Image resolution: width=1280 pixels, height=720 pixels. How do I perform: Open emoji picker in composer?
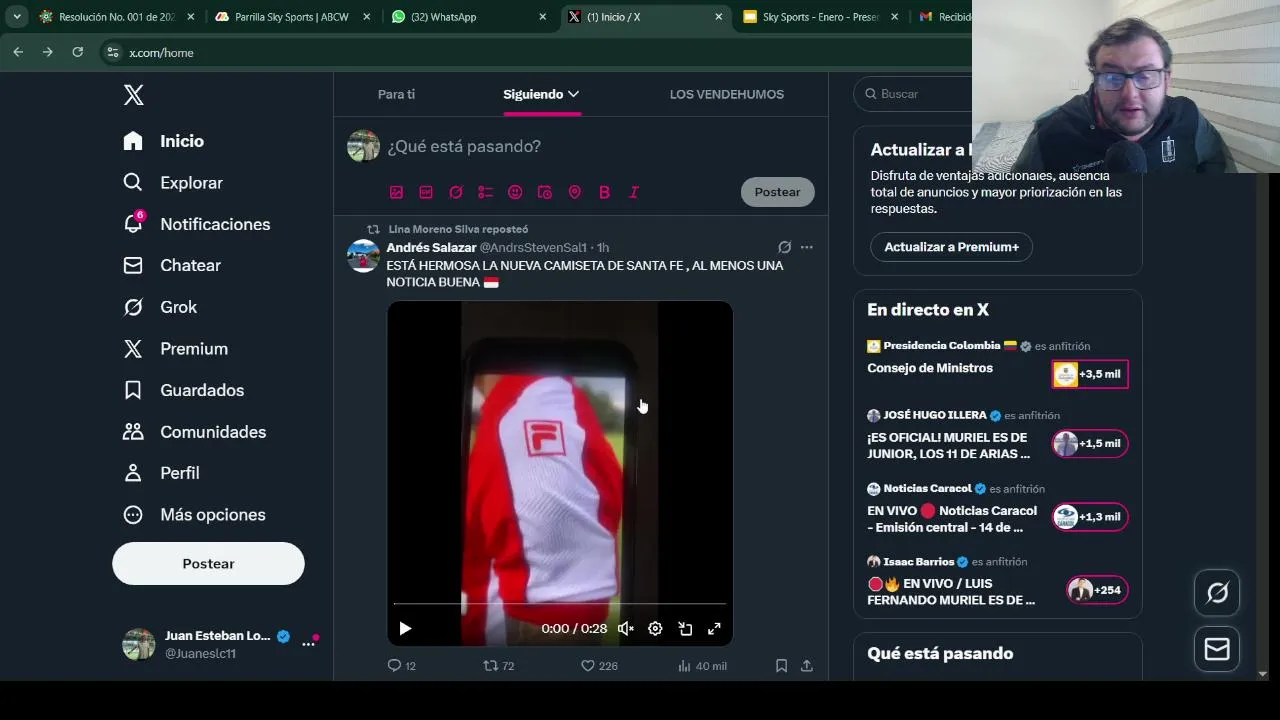point(515,192)
